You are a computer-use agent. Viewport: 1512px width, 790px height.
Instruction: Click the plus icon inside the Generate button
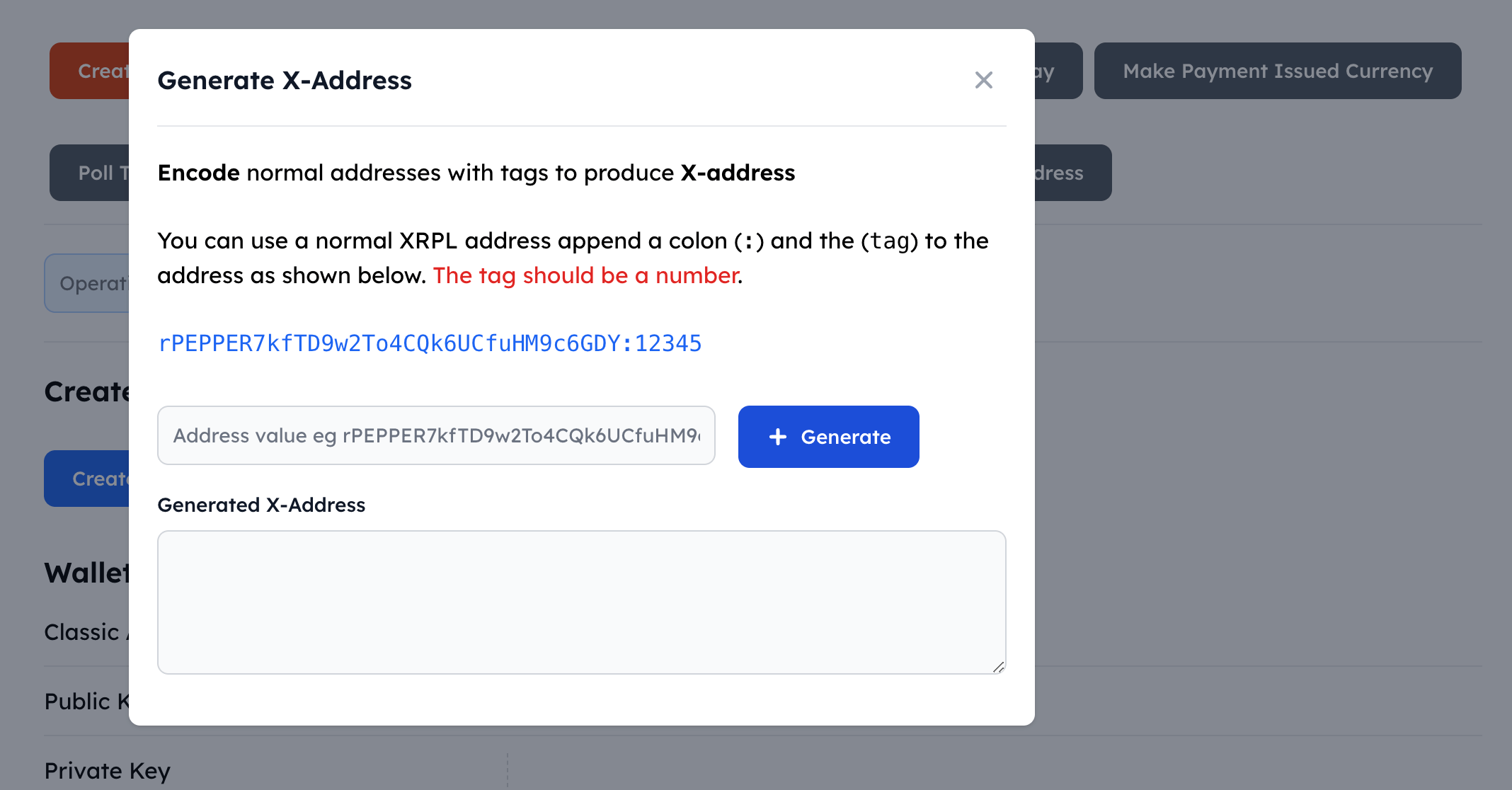(777, 437)
